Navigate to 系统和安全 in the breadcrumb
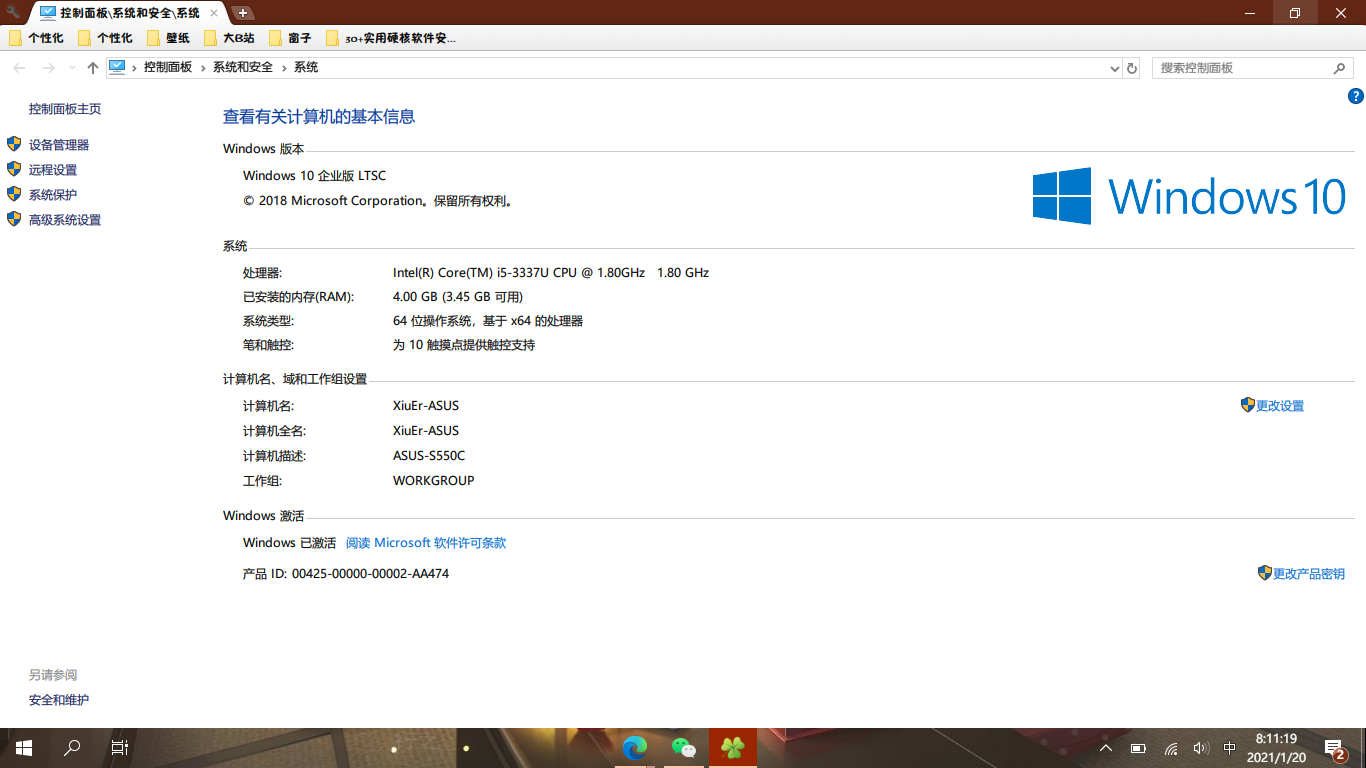 point(243,67)
